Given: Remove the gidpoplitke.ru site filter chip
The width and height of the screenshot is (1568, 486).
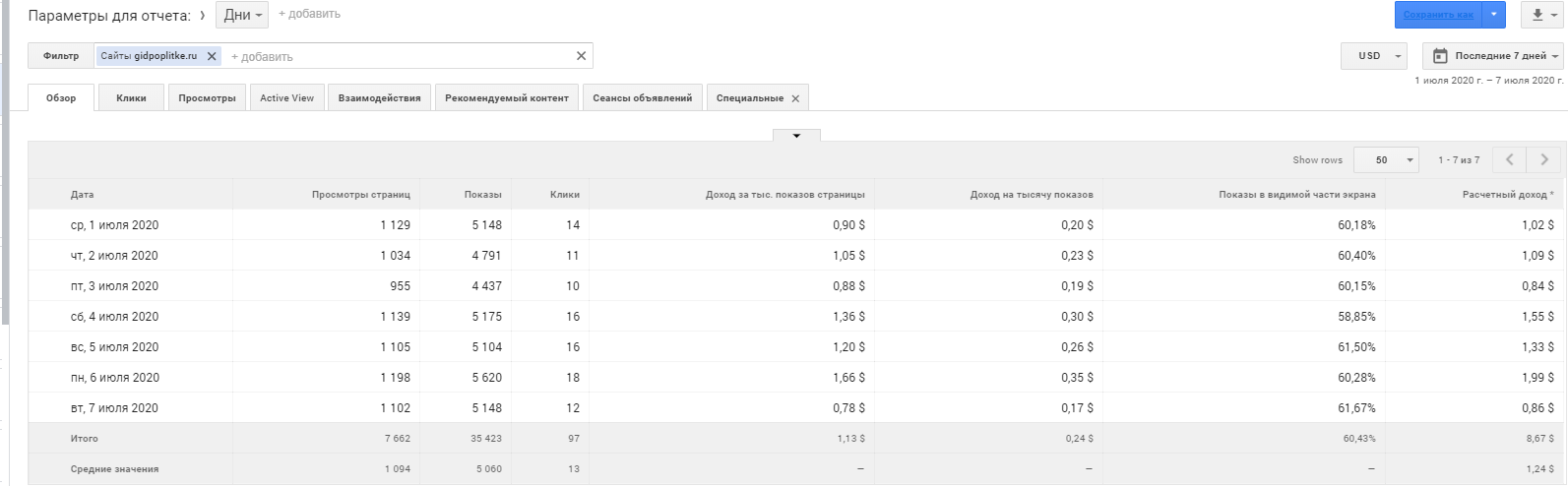Looking at the screenshot, I should pos(212,57).
